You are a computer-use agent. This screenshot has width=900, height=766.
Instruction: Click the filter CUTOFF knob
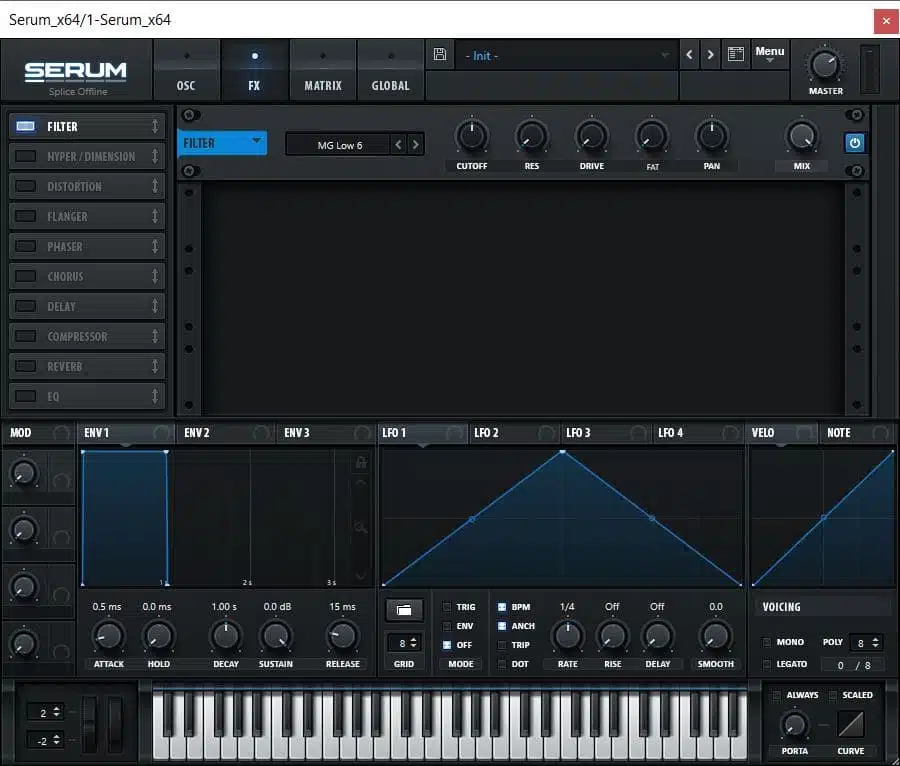[471, 137]
